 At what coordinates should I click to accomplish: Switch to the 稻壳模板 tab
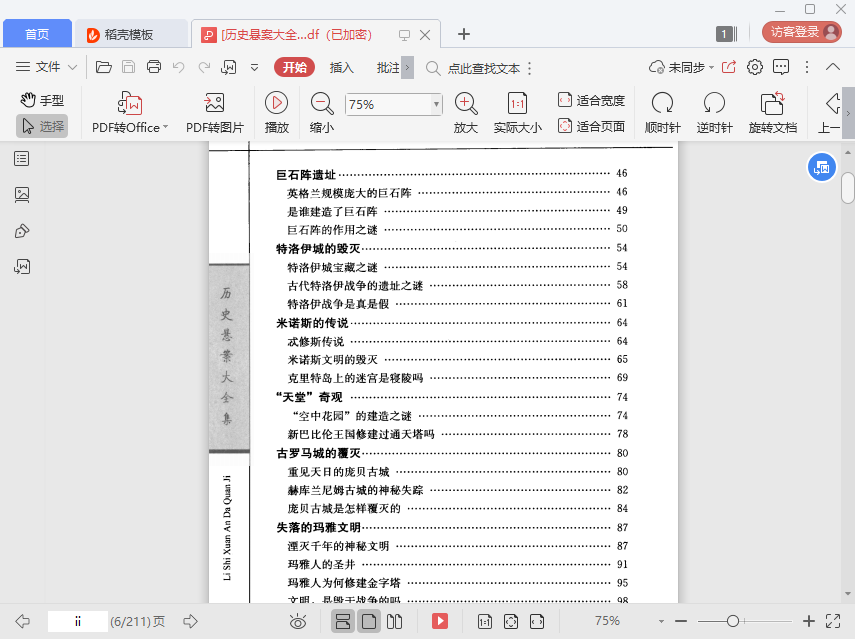130,34
